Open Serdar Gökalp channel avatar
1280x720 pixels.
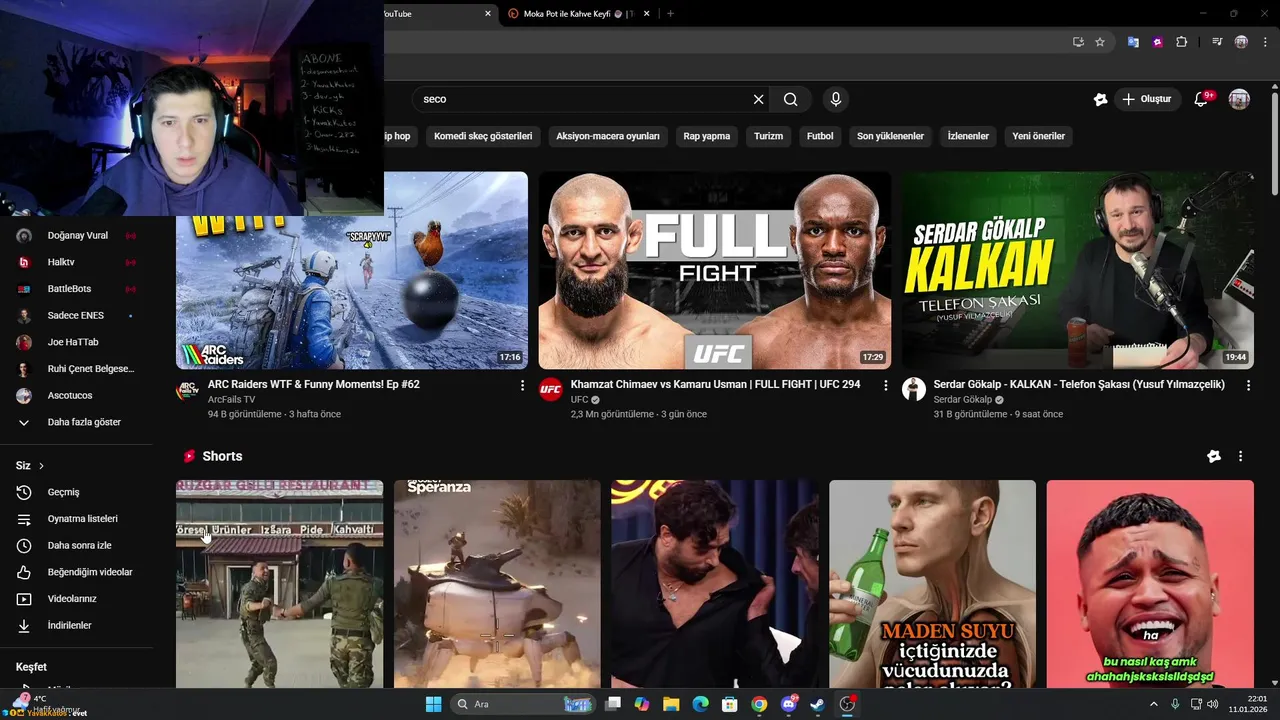(914, 390)
